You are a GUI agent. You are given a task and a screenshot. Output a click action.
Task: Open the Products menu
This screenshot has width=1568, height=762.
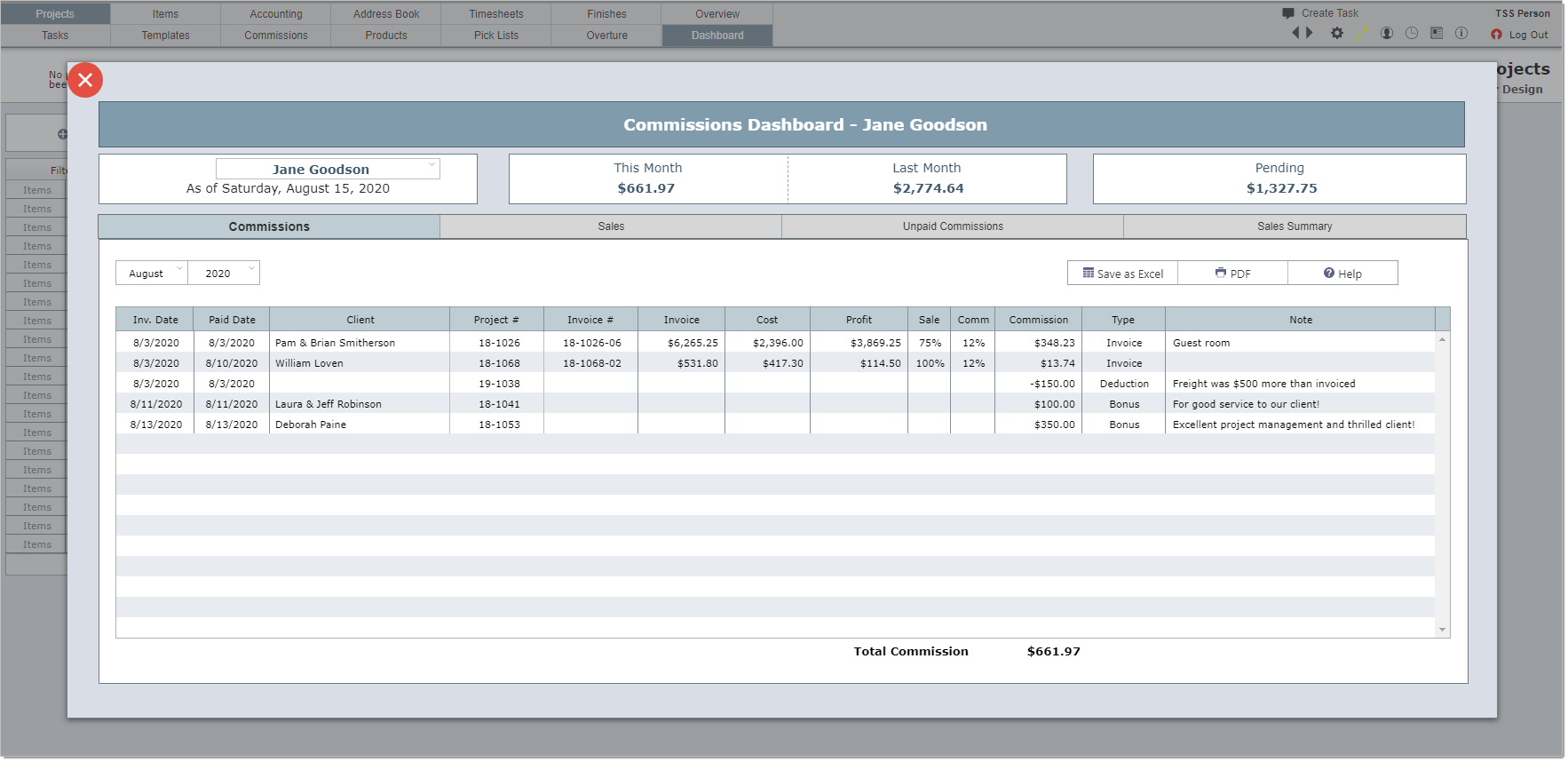click(x=386, y=36)
